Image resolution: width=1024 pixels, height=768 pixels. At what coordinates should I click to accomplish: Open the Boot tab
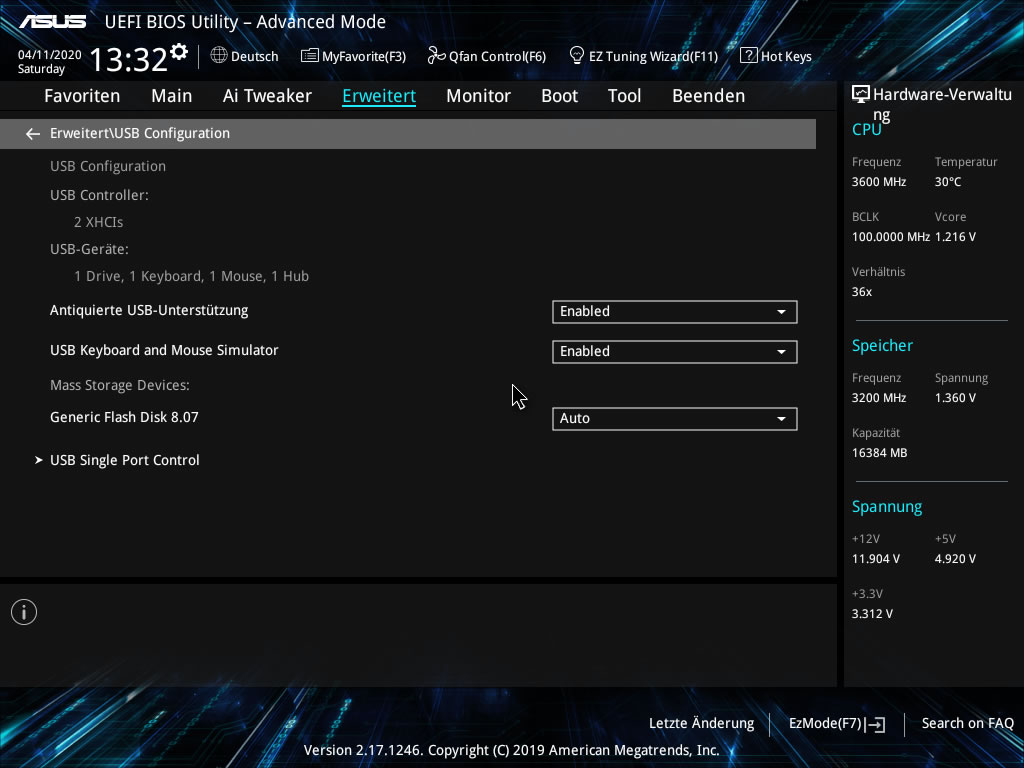tap(560, 96)
